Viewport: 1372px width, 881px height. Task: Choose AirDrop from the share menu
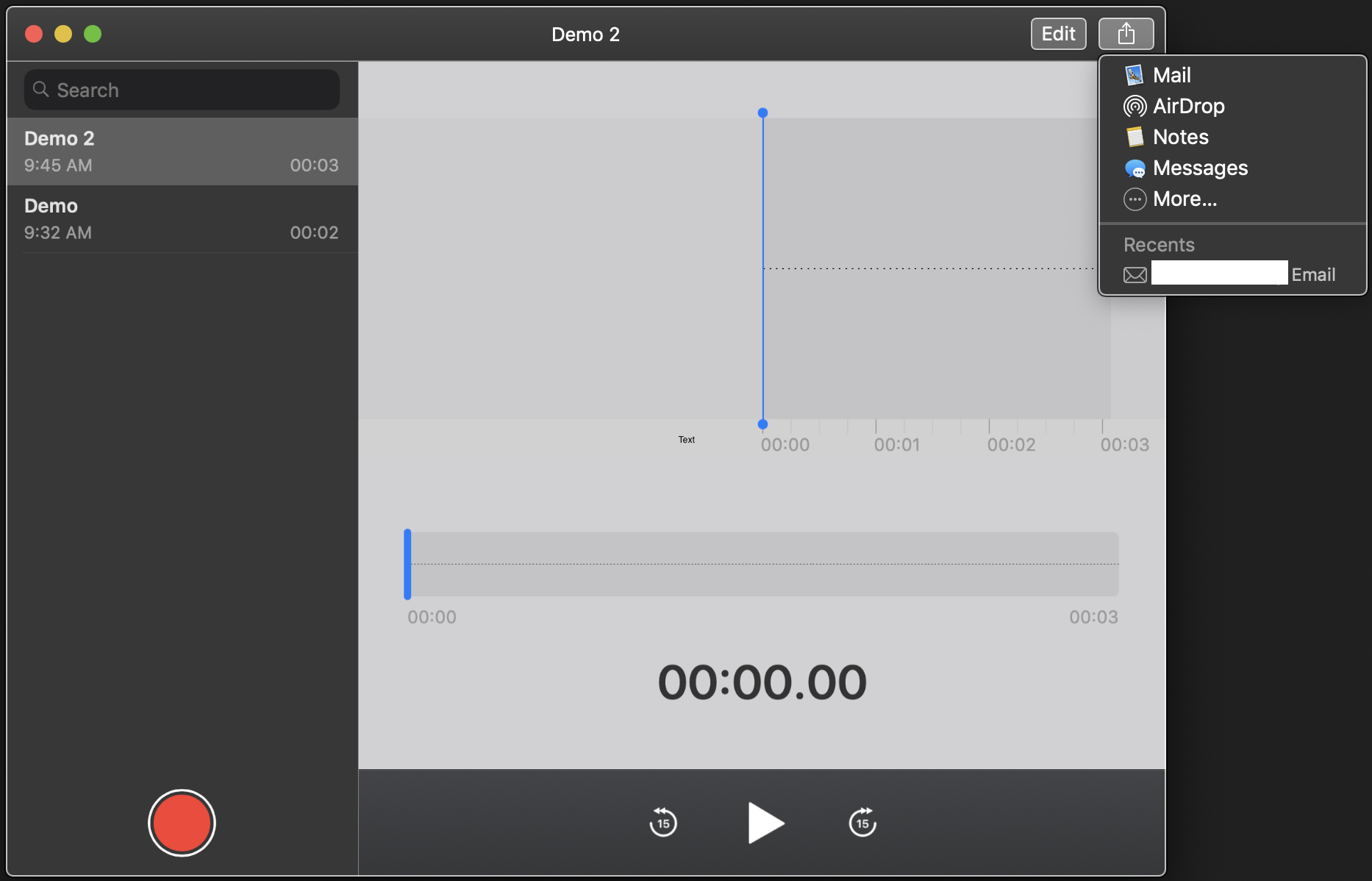click(x=1232, y=106)
